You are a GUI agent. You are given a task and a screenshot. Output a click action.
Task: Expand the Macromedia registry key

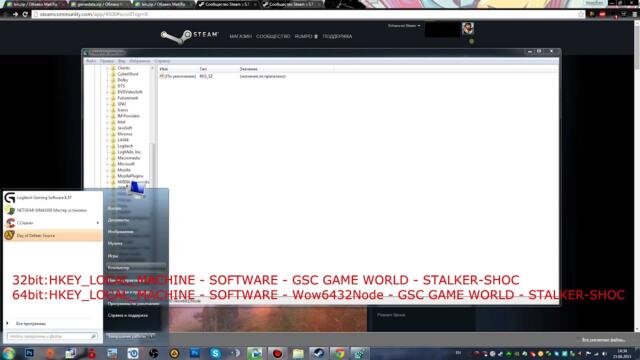[x=108, y=158]
